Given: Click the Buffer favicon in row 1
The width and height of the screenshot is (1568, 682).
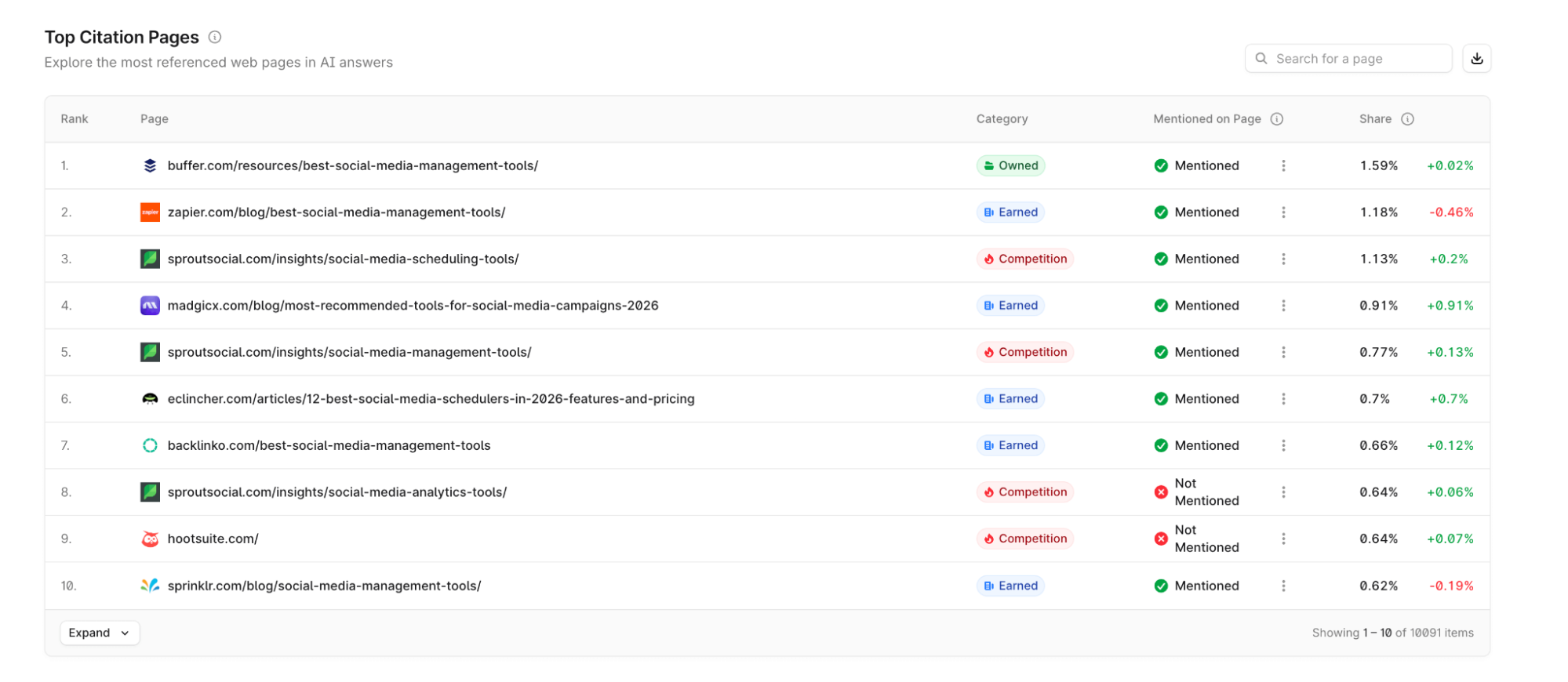Looking at the screenshot, I should (x=150, y=165).
